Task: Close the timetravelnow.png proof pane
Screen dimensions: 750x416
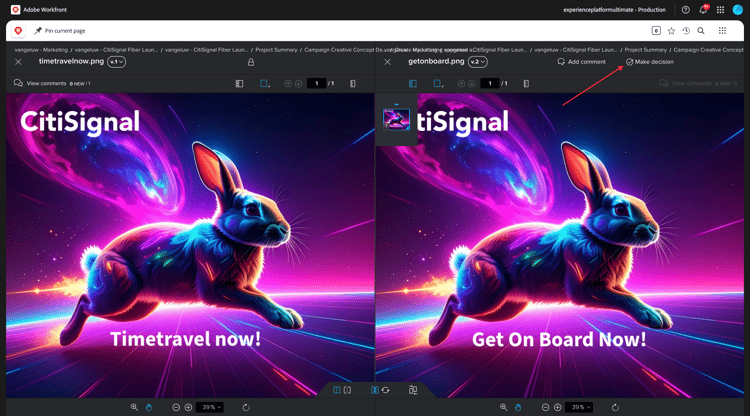Action: coord(18,62)
